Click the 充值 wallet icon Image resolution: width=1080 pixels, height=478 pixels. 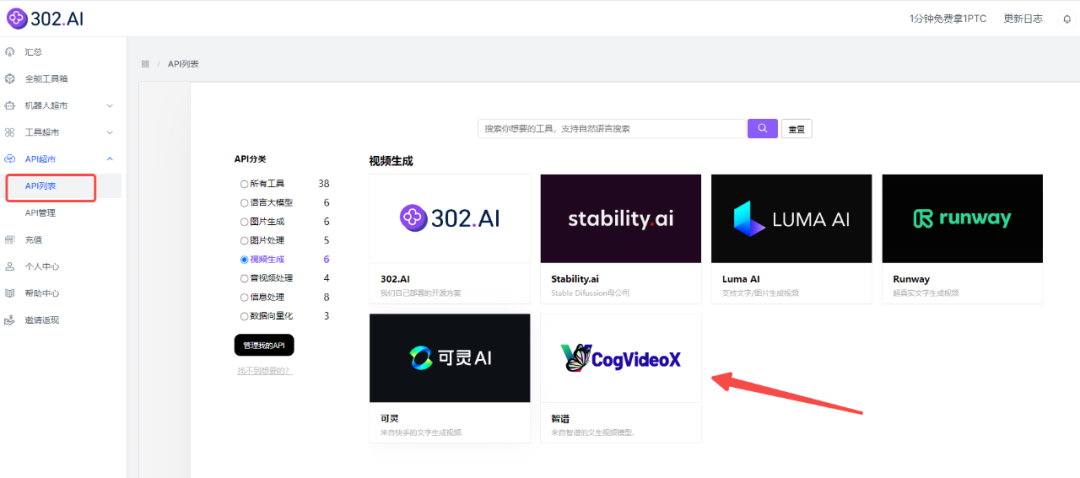(x=10, y=240)
